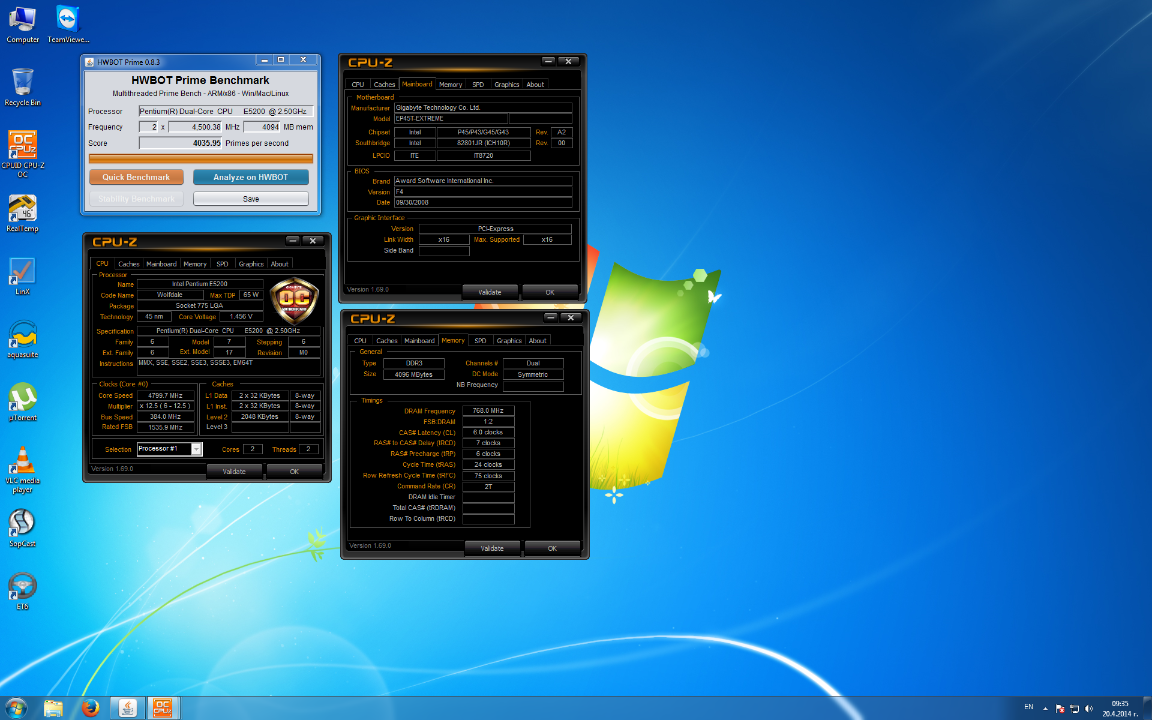Image resolution: width=1152 pixels, height=720 pixels.
Task: Open Caches tab in CPU-Z processor window
Action: coord(129,264)
